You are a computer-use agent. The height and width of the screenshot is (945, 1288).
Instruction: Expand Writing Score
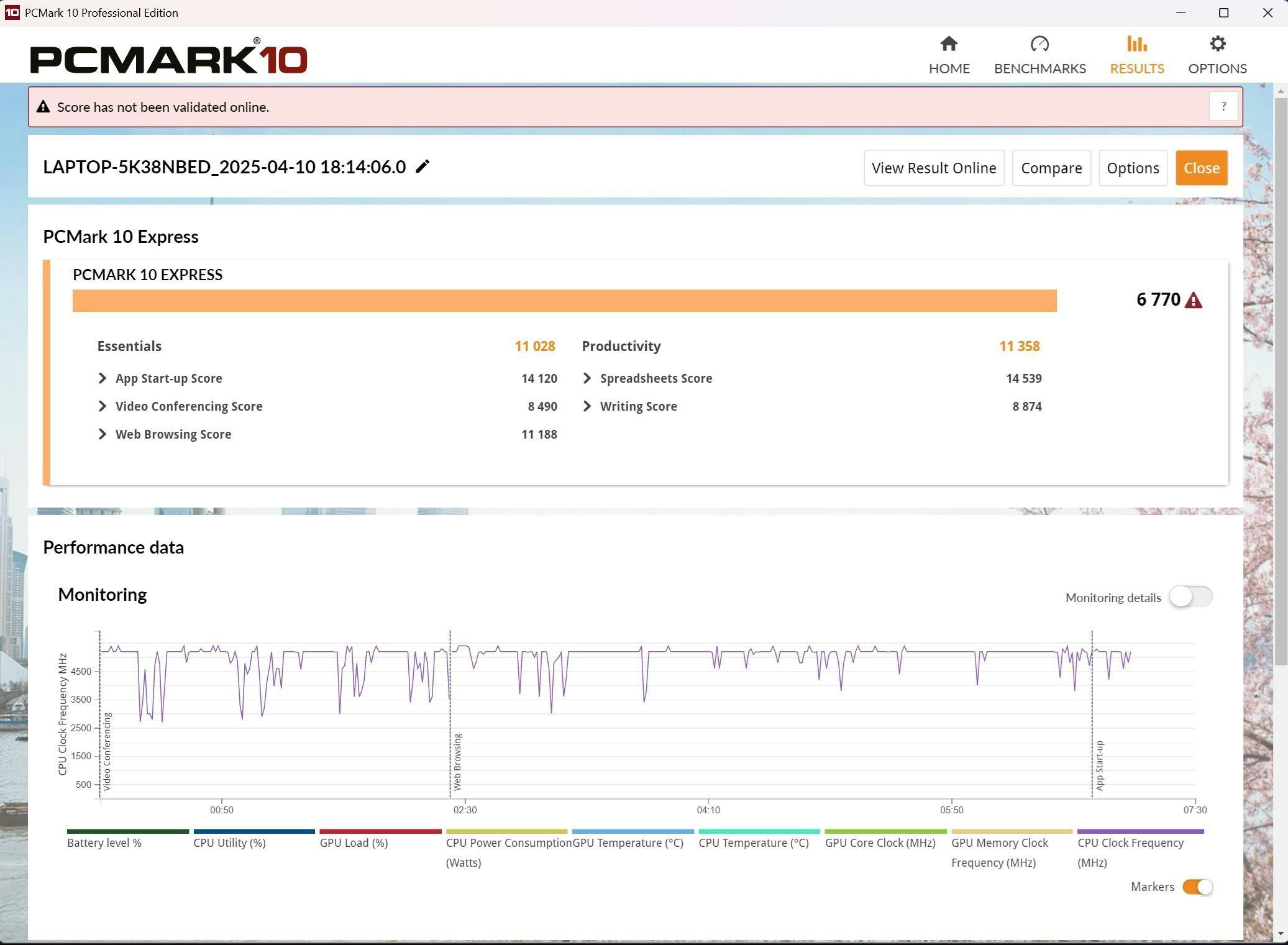(587, 406)
